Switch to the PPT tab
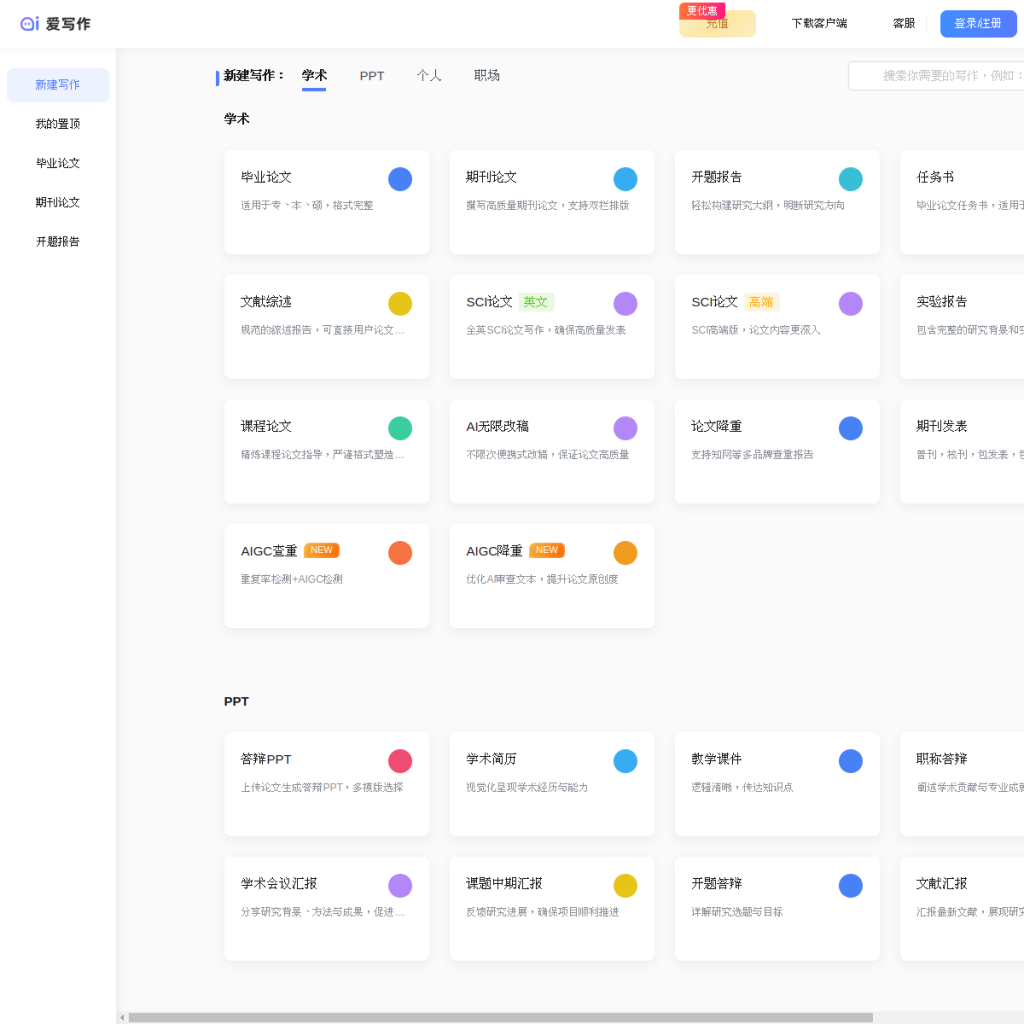Image resolution: width=1024 pixels, height=1024 pixels. click(x=372, y=76)
